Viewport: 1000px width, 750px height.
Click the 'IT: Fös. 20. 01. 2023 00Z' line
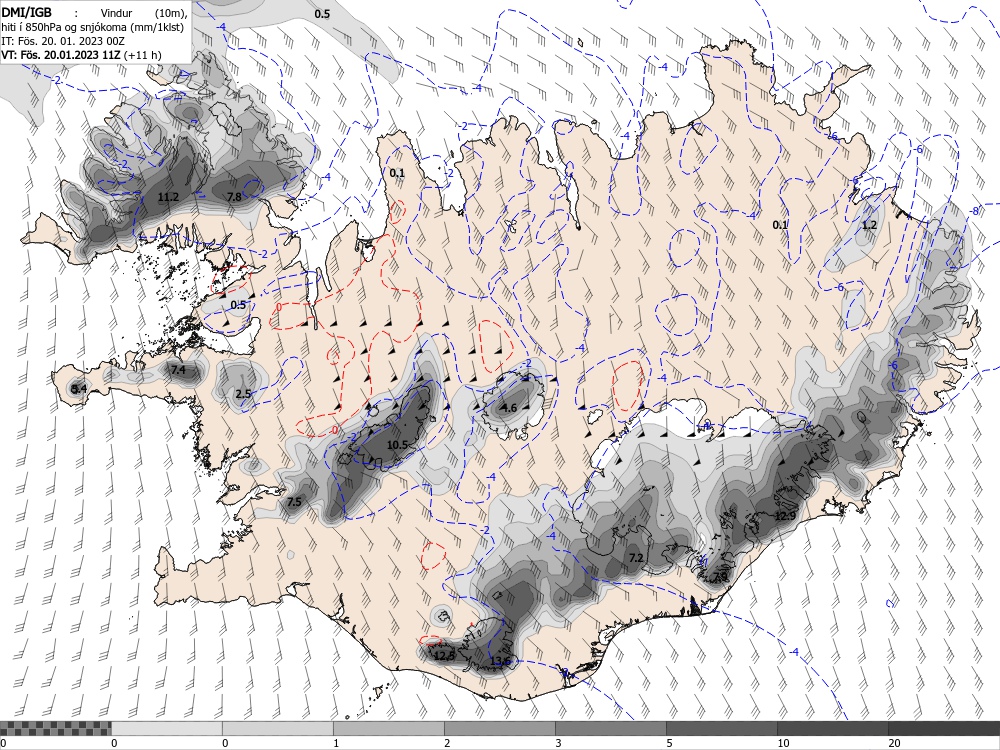pos(63,41)
